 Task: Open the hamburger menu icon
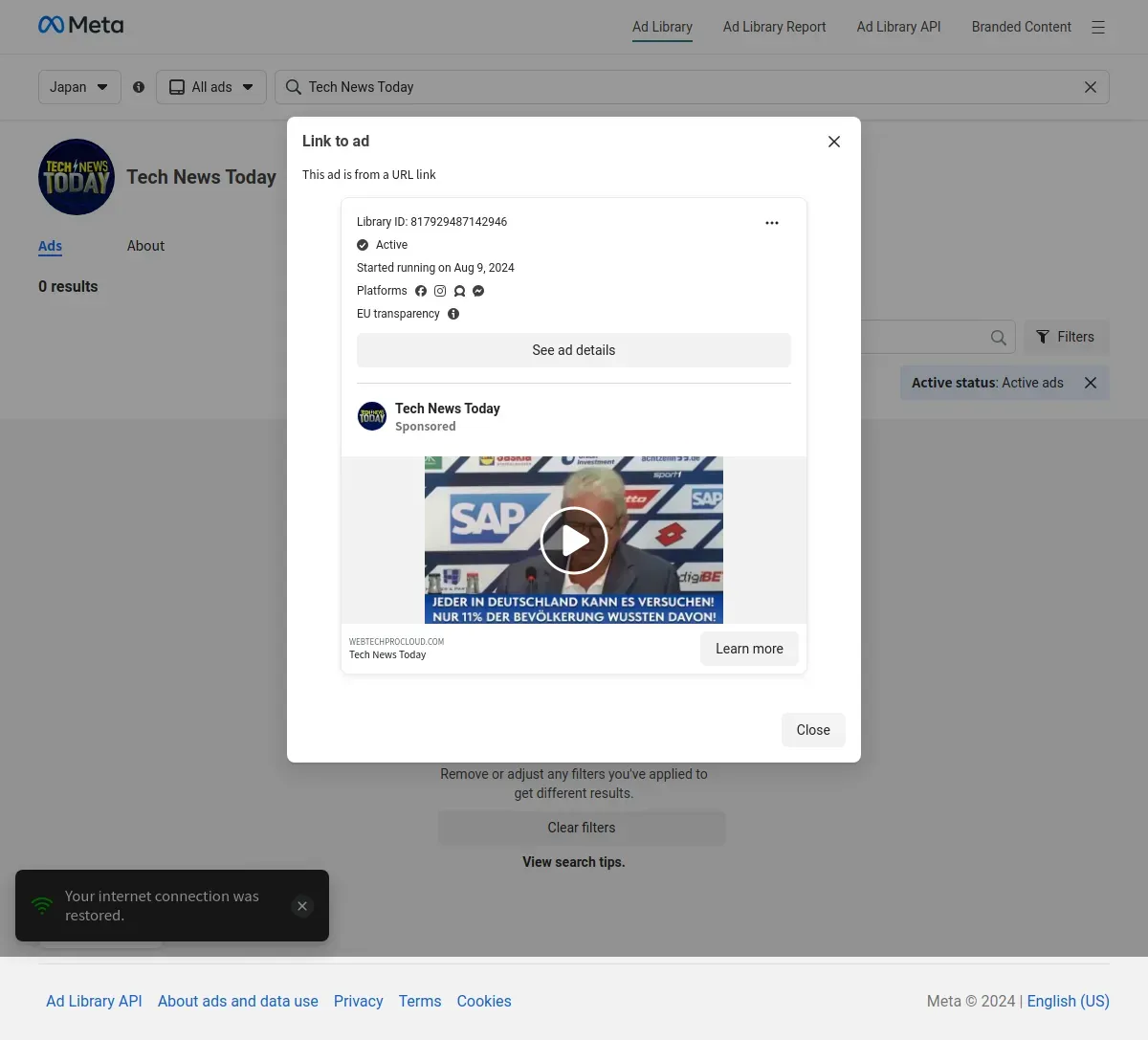pyautogui.click(x=1098, y=28)
